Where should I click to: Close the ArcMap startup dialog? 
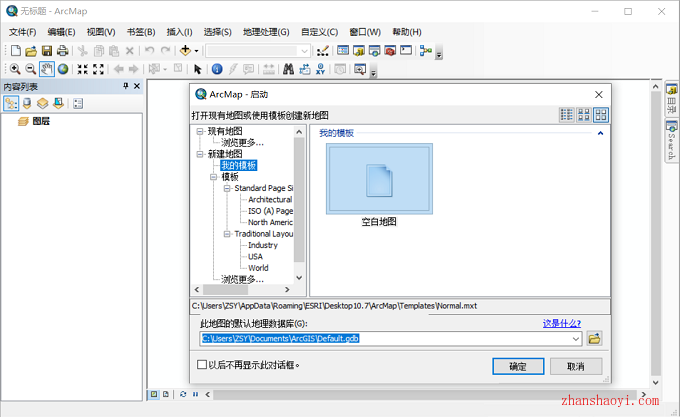click(599, 94)
